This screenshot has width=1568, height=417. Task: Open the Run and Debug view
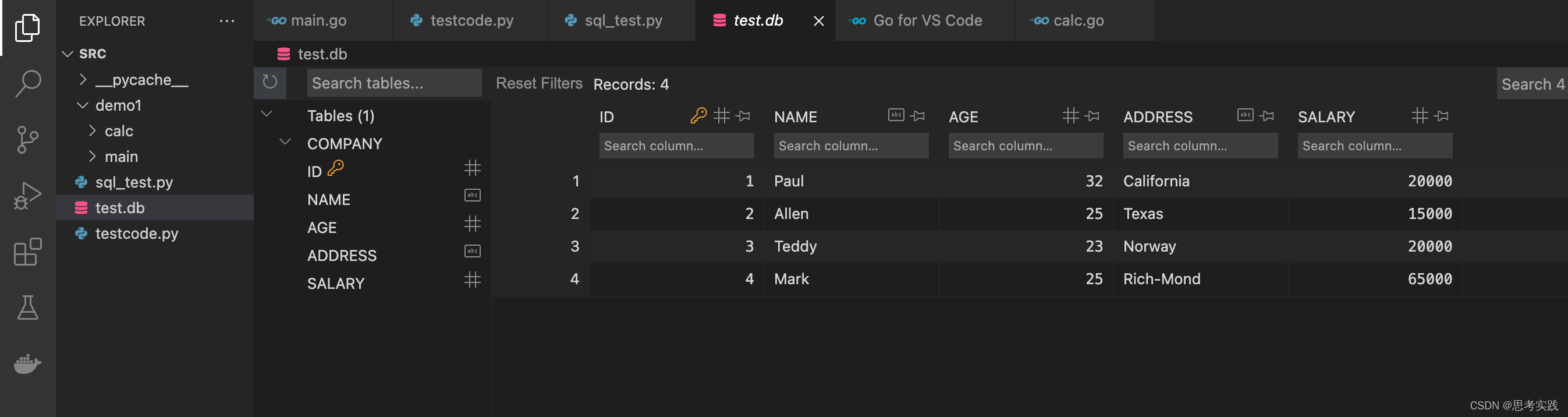pos(28,196)
